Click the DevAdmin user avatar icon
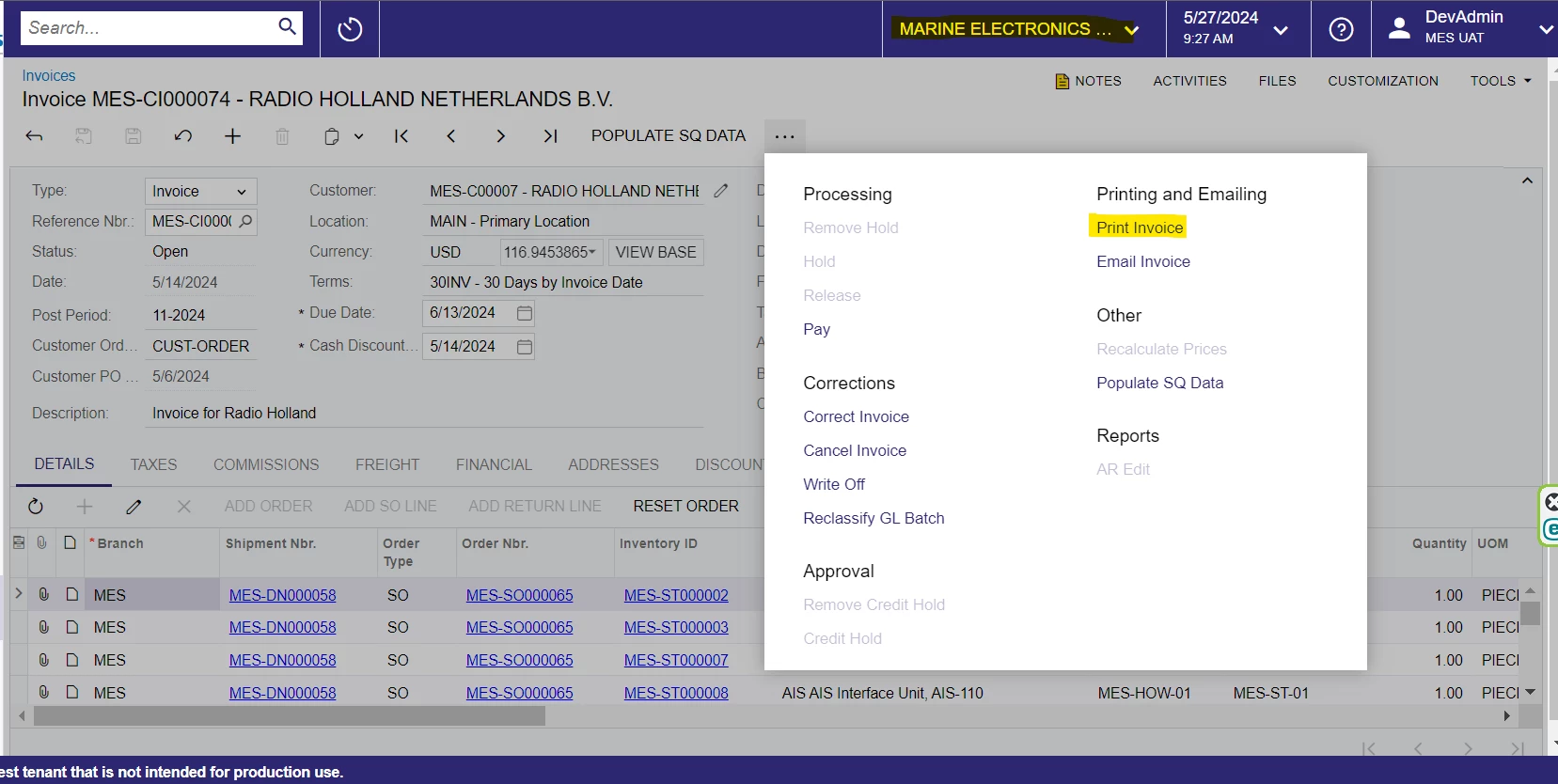The image size is (1558, 784). point(1399,28)
